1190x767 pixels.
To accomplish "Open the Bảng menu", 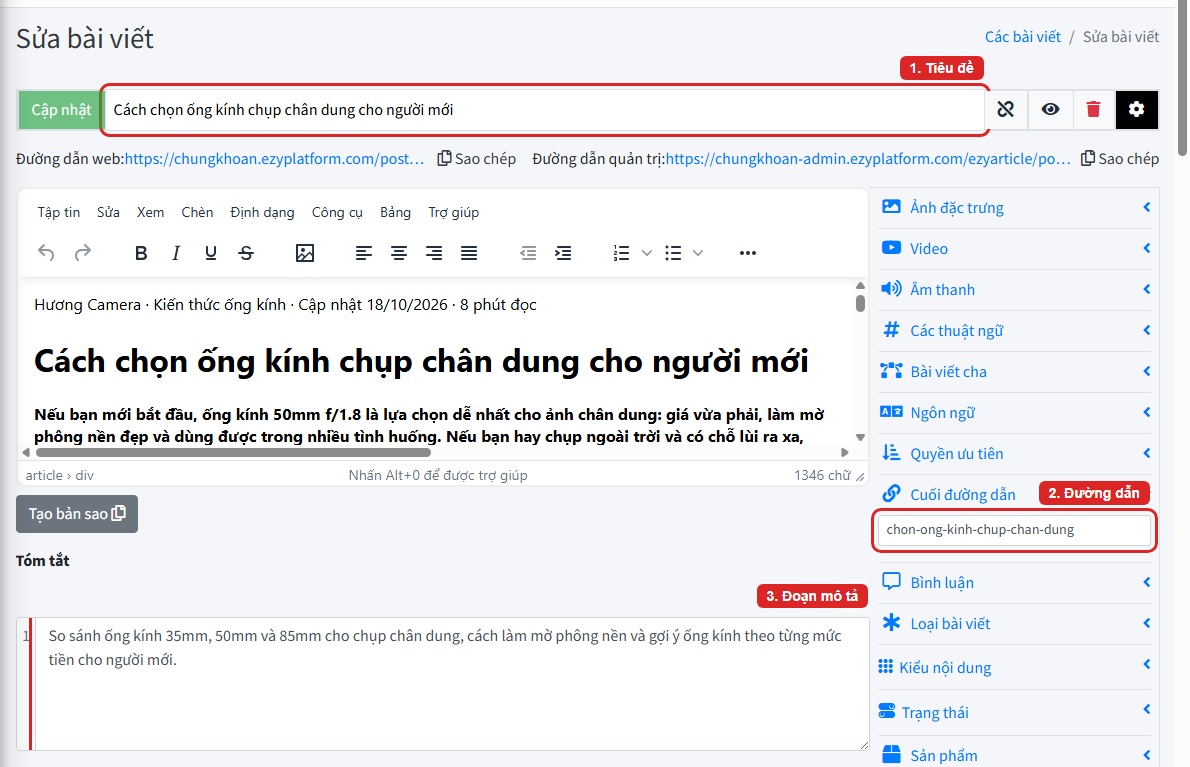I will [x=395, y=212].
